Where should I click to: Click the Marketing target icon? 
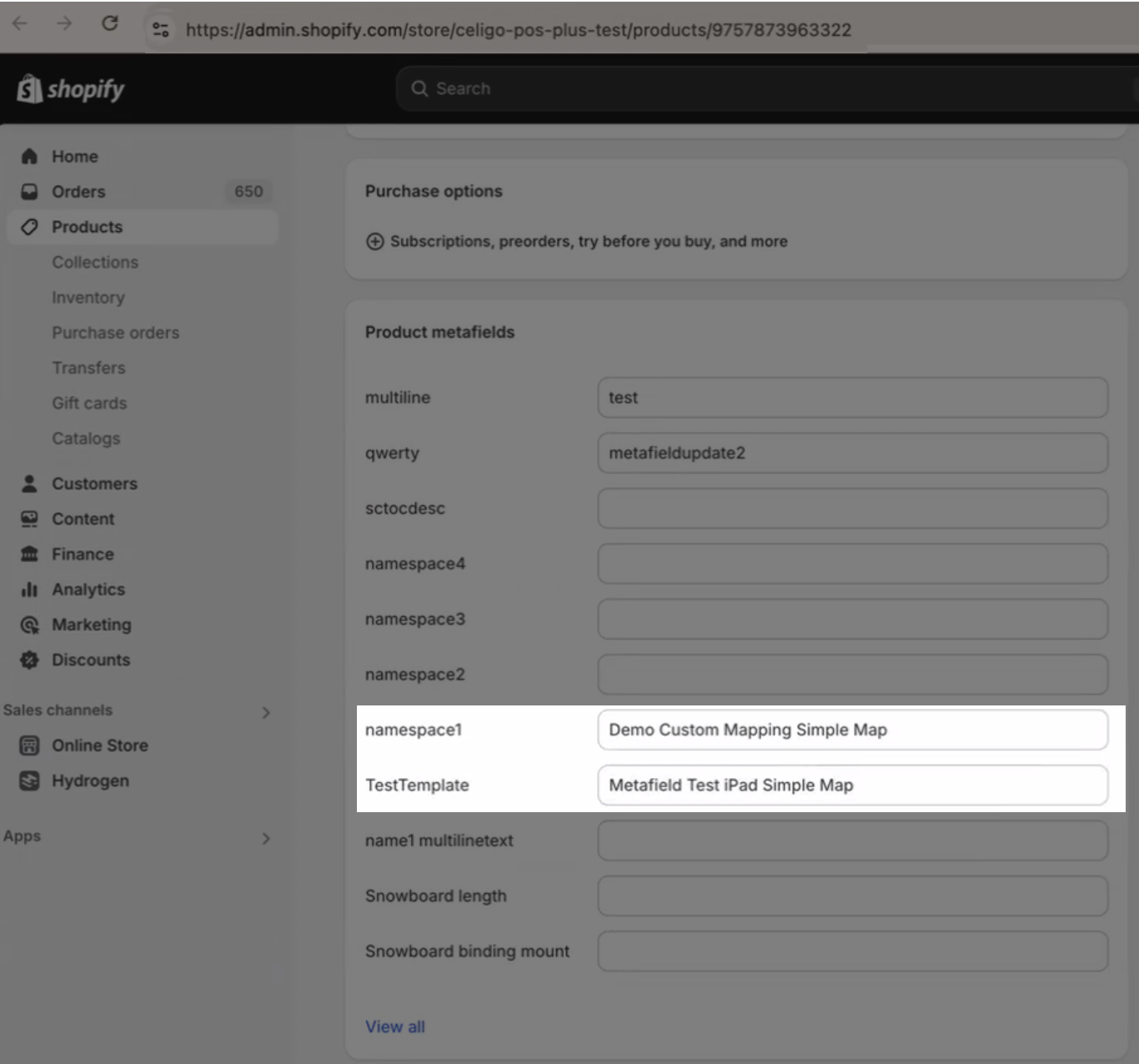(x=29, y=625)
